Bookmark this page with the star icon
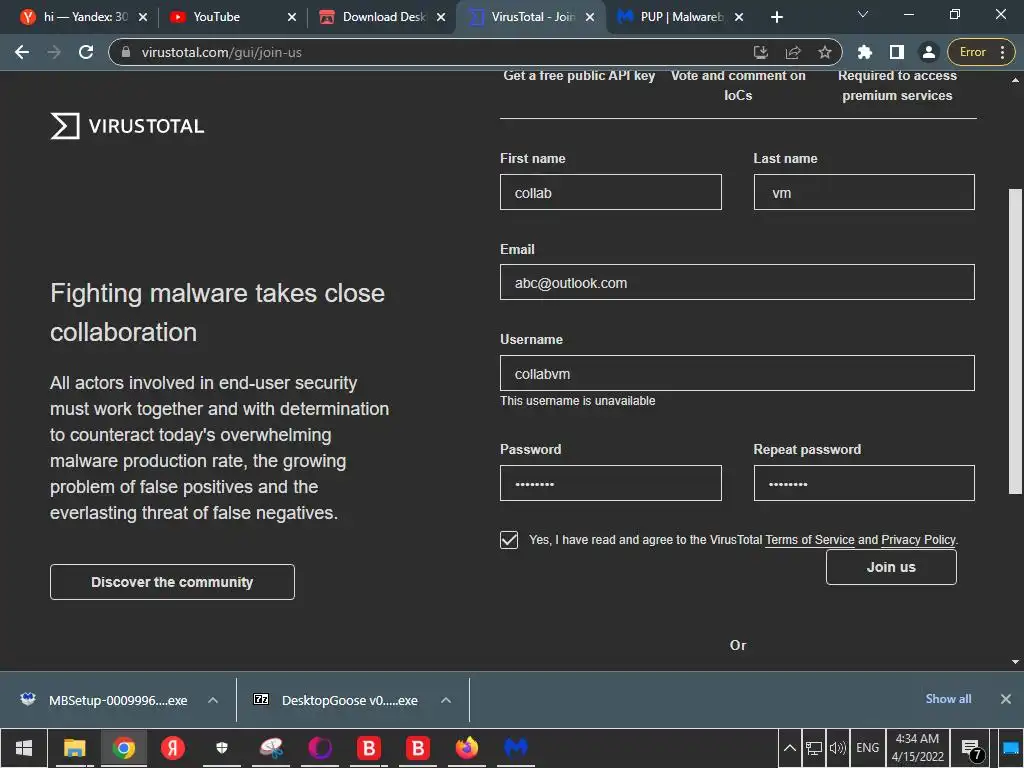The width and height of the screenshot is (1024, 768). pos(825,52)
